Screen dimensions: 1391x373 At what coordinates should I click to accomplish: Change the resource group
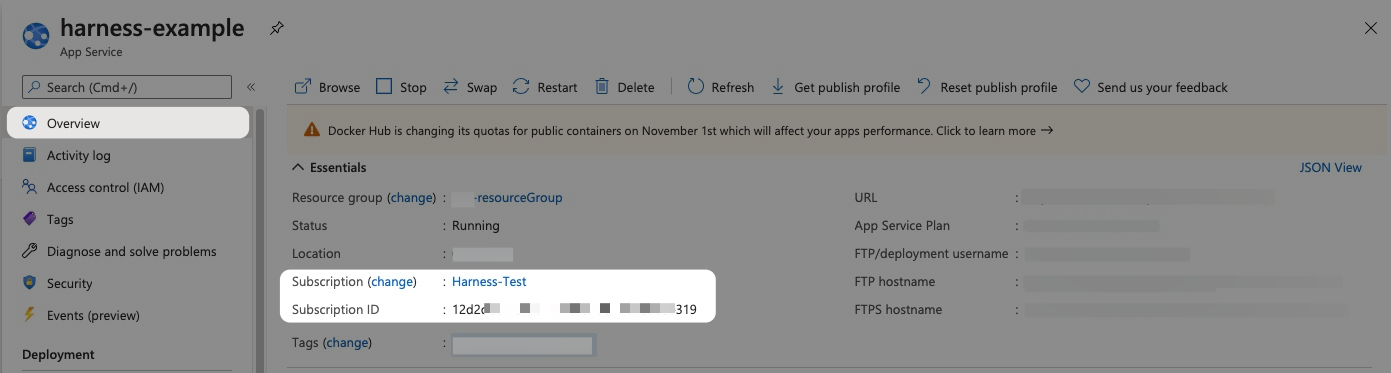(411, 197)
